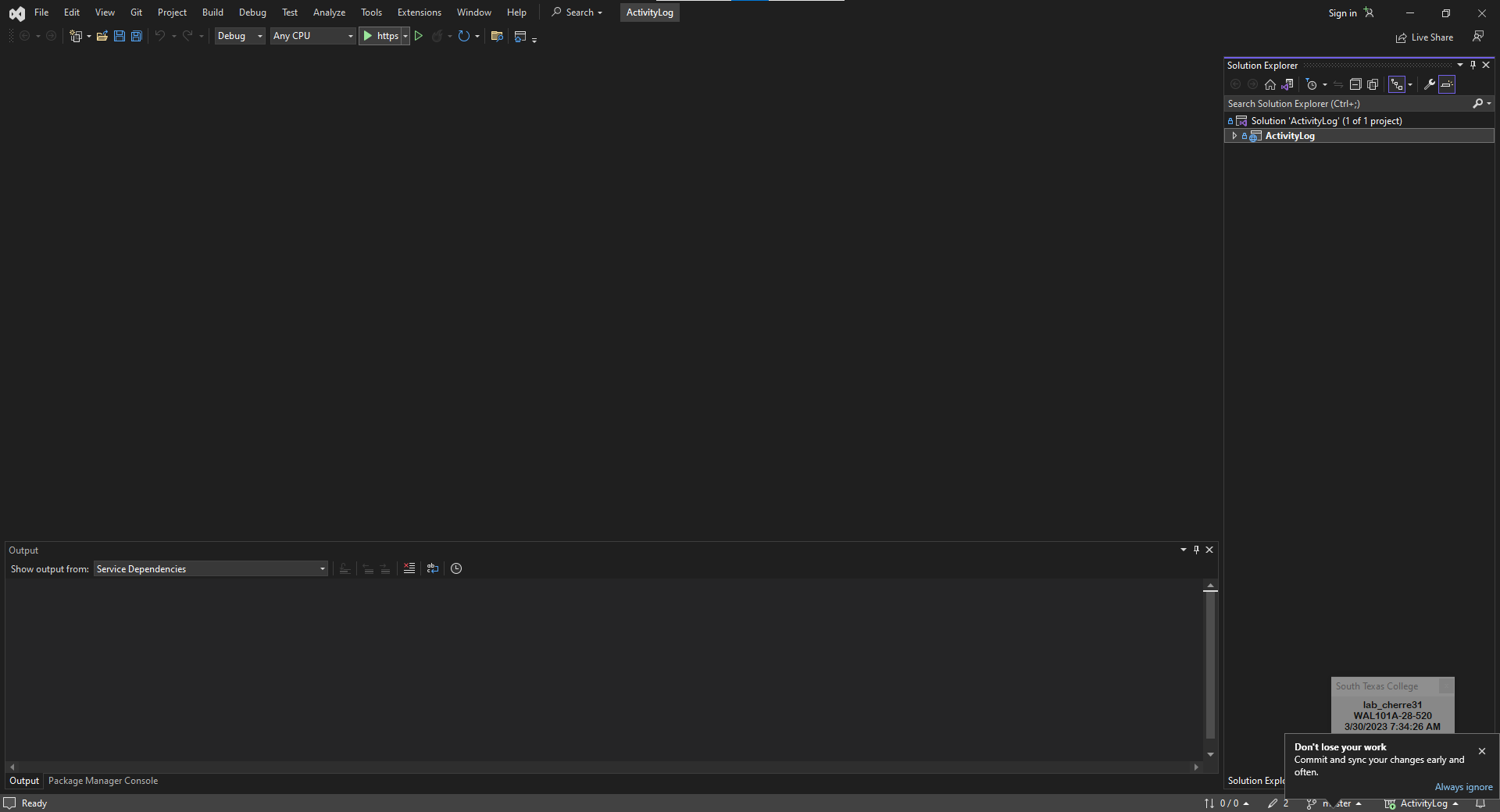This screenshot has width=1500, height=812.
Task: Open Solution Explorer window position dropdown arrow
Action: point(1460,65)
